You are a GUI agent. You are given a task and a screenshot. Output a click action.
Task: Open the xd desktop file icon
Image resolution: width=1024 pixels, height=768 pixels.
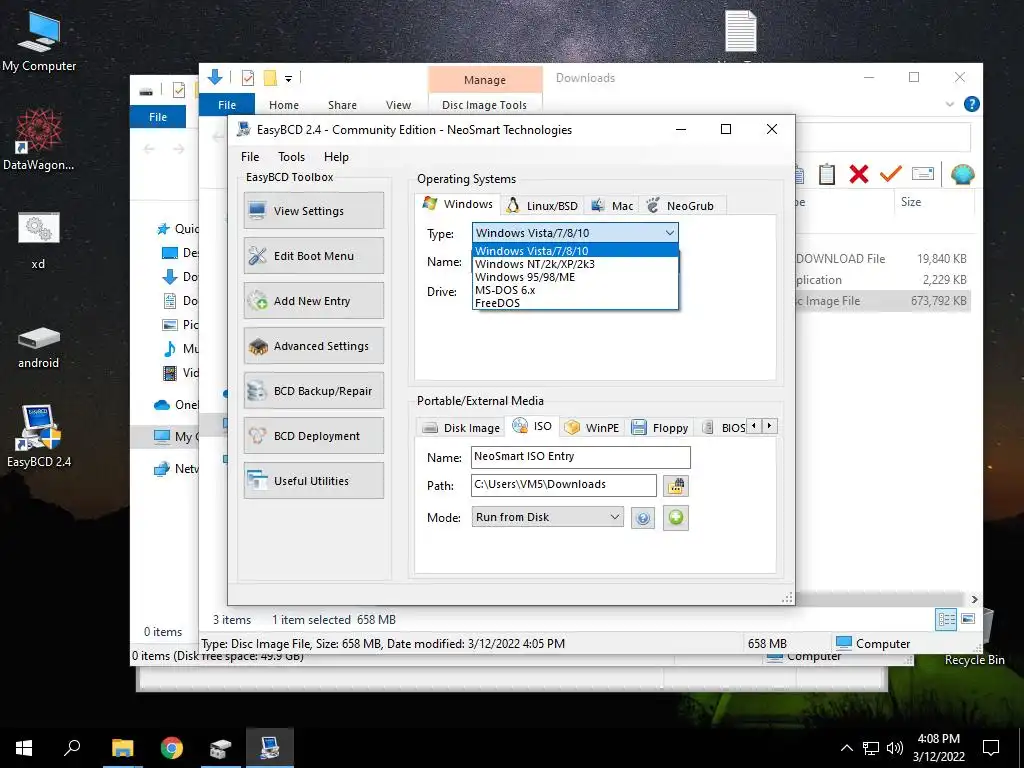[39, 241]
